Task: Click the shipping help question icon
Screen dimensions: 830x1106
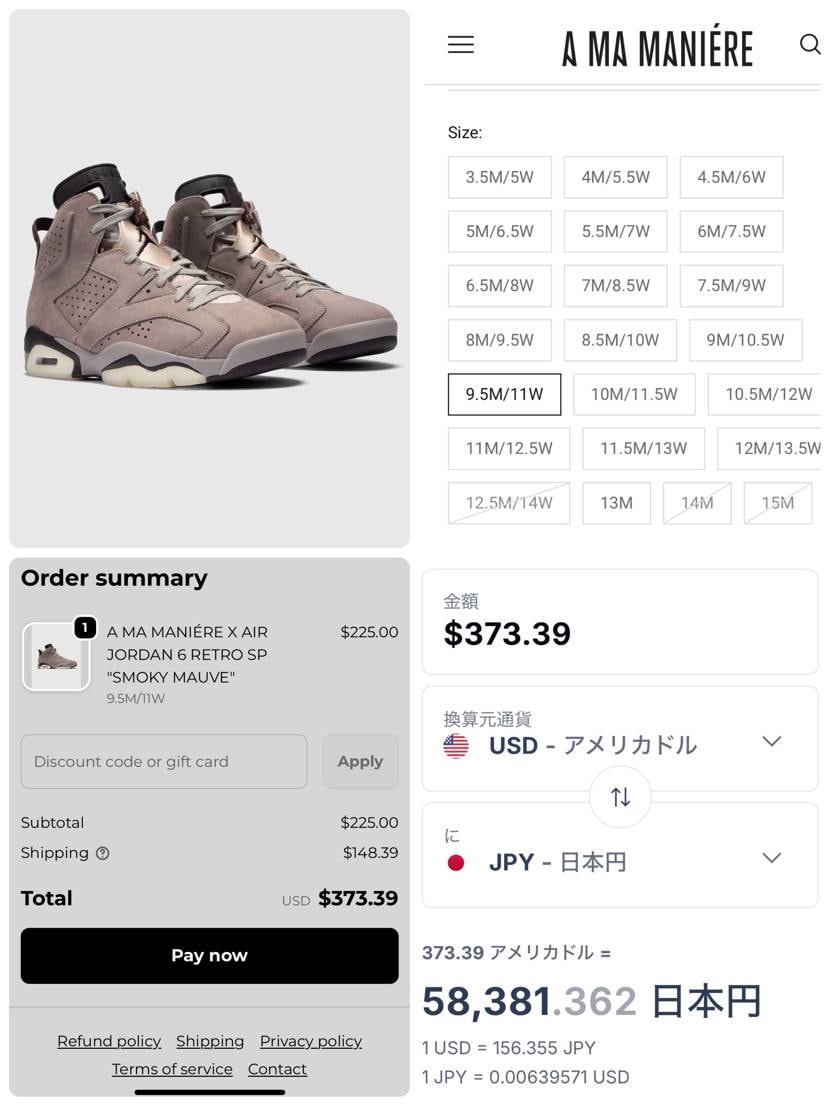Action: click(102, 853)
